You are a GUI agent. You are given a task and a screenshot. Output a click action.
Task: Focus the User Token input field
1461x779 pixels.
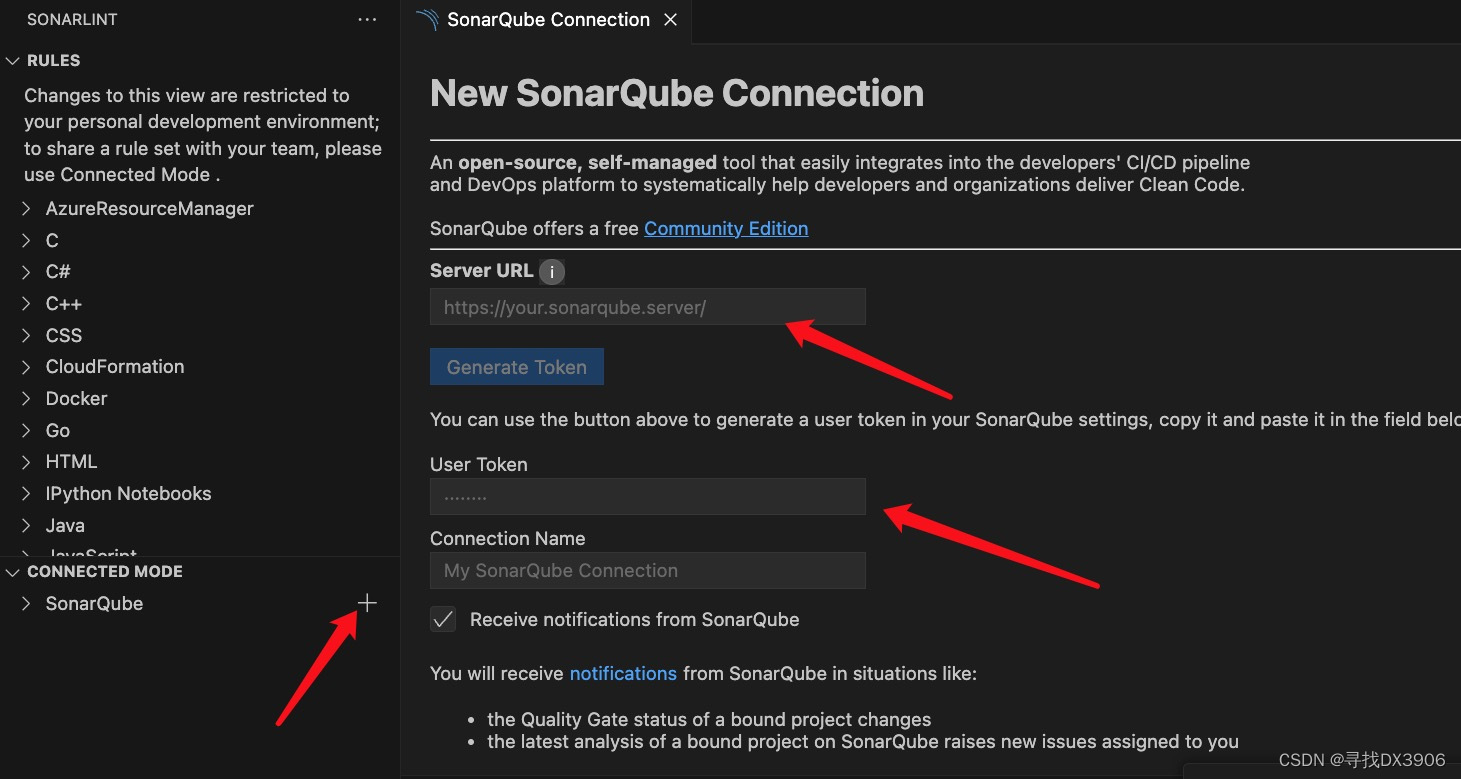(x=648, y=496)
